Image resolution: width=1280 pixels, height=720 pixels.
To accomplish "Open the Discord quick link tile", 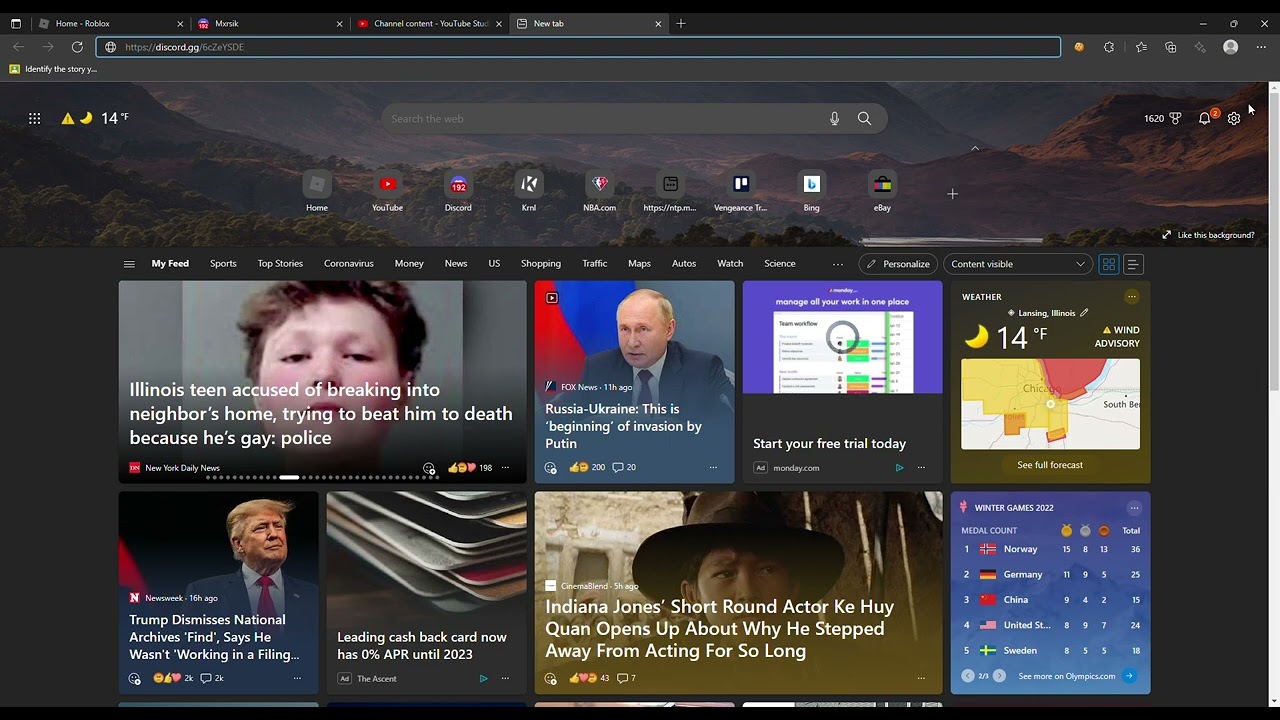I will click(458, 191).
